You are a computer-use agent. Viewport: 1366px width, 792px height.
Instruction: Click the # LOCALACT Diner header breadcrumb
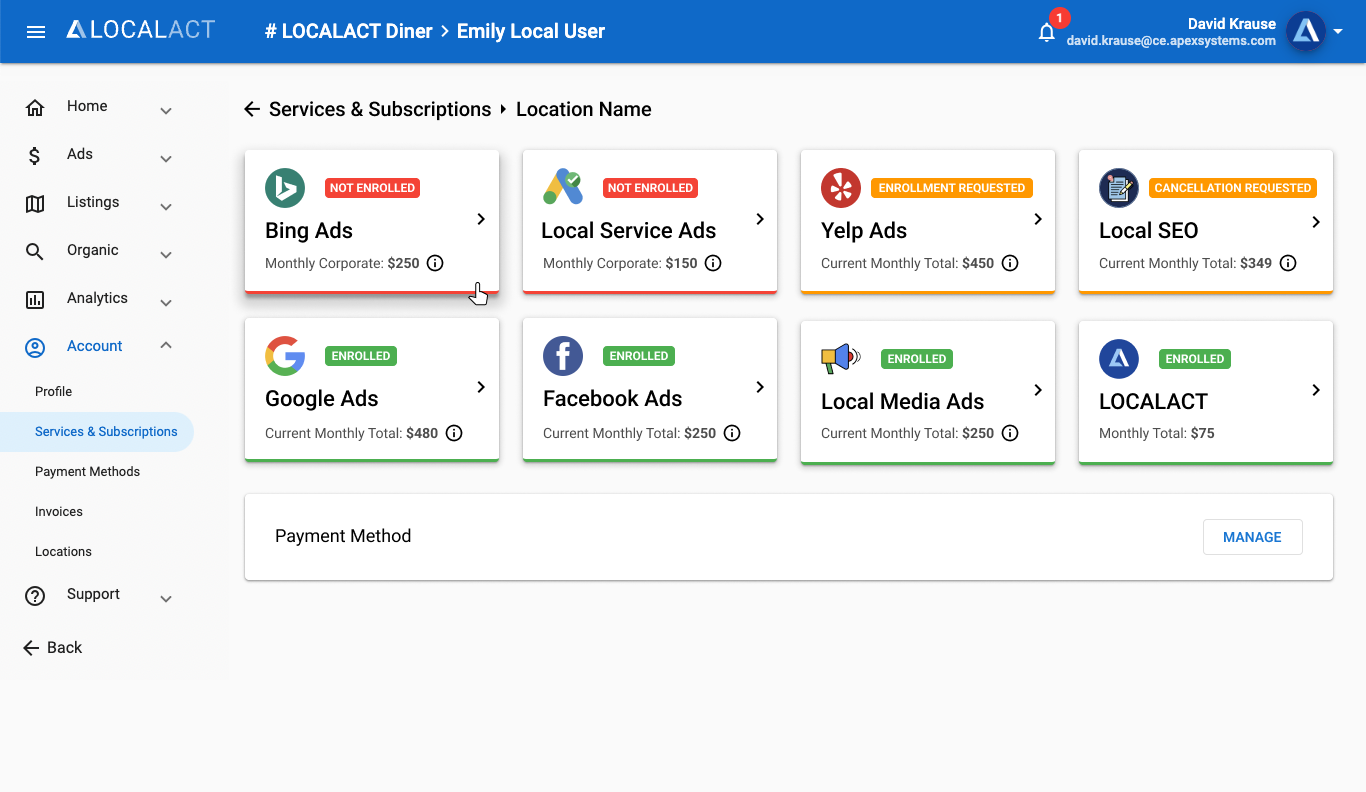tap(348, 31)
